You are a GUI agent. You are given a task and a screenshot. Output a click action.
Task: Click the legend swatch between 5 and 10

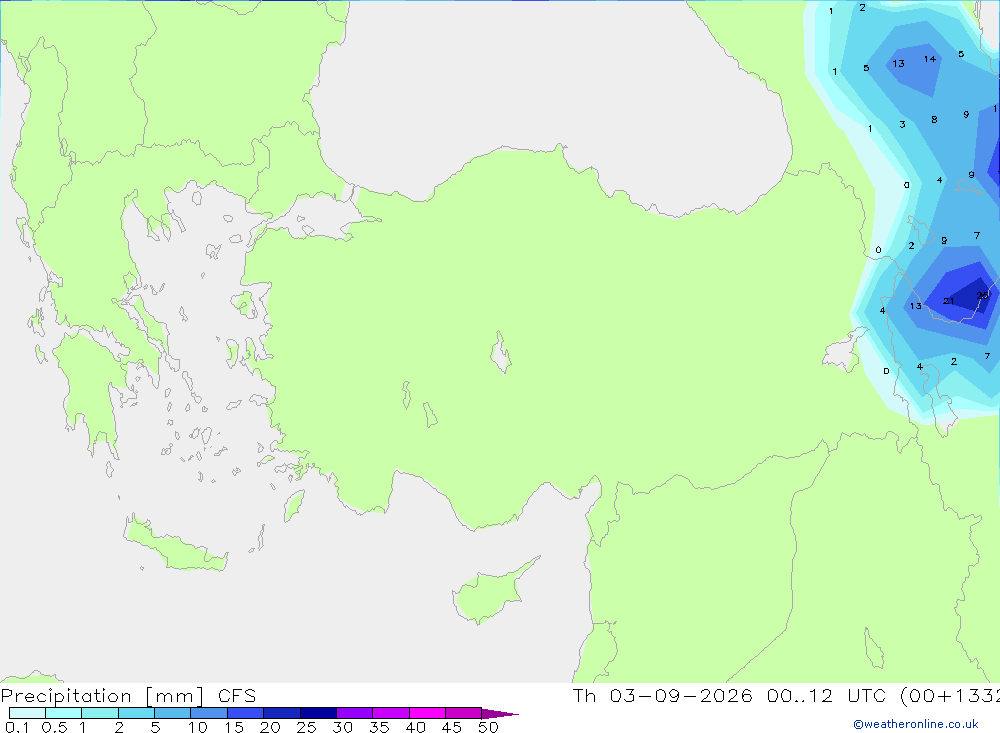point(173,713)
